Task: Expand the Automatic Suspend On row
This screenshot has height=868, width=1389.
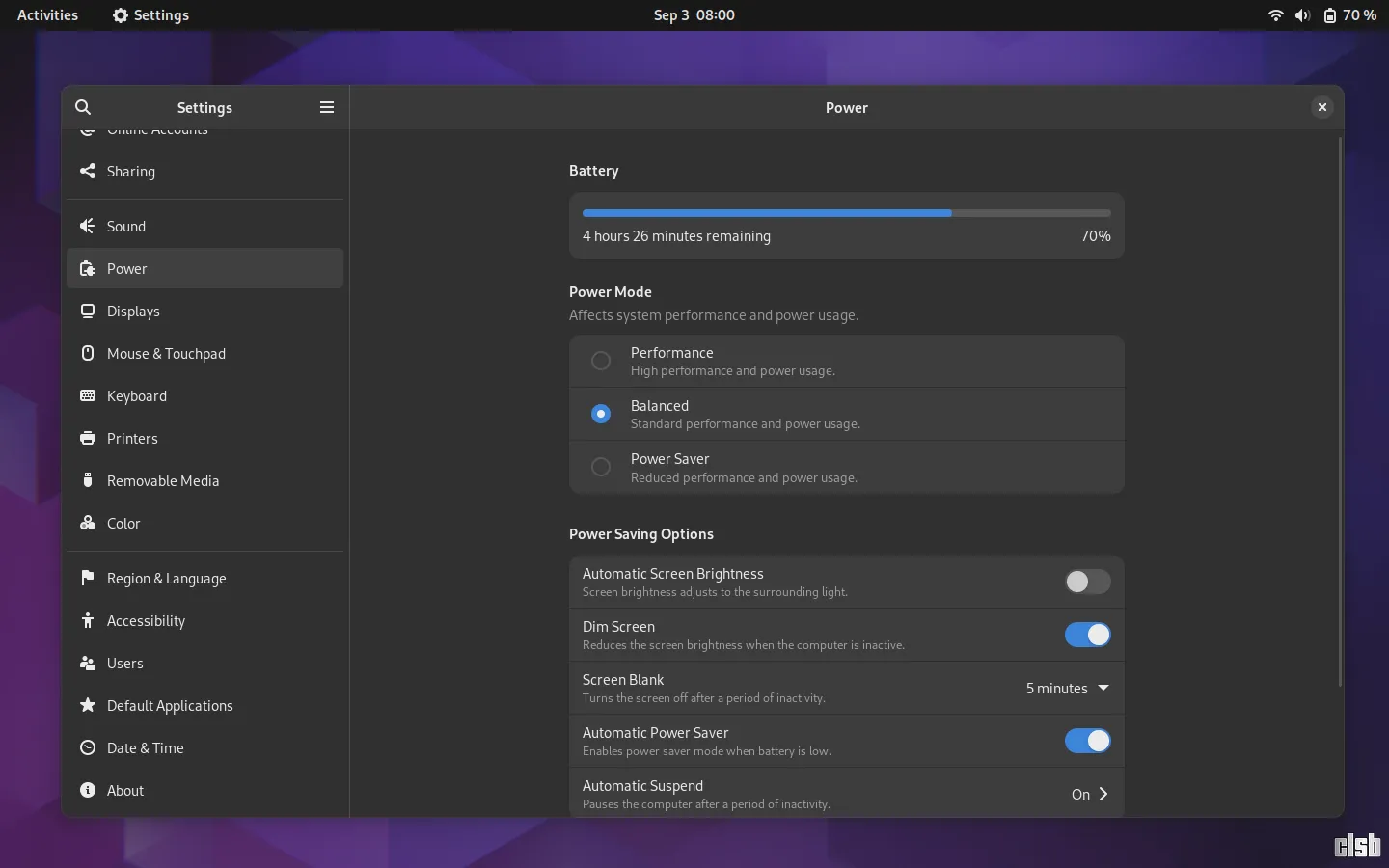Action: (x=847, y=794)
